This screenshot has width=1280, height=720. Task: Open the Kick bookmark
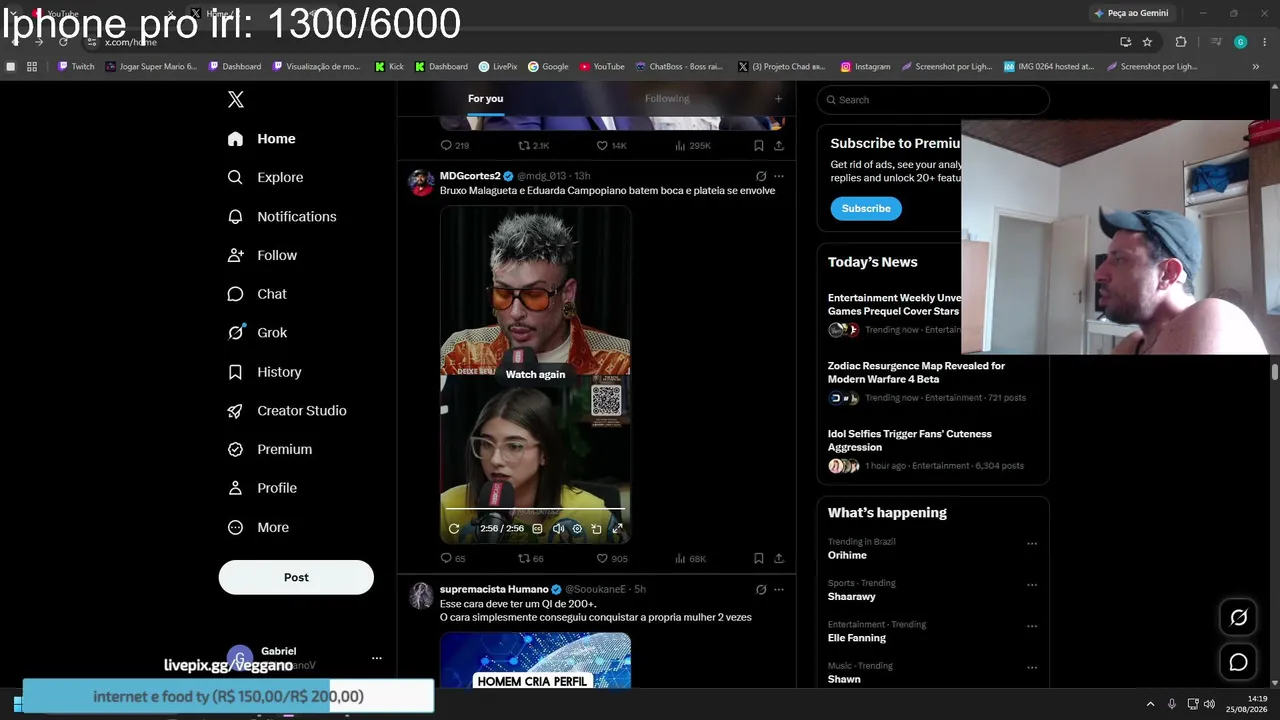tap(389, 67)
